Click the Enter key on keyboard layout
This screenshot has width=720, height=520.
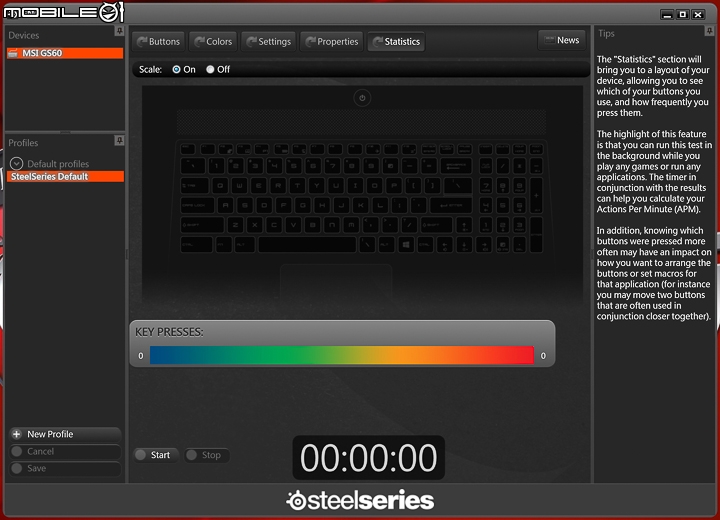click(x=450, y=205)
